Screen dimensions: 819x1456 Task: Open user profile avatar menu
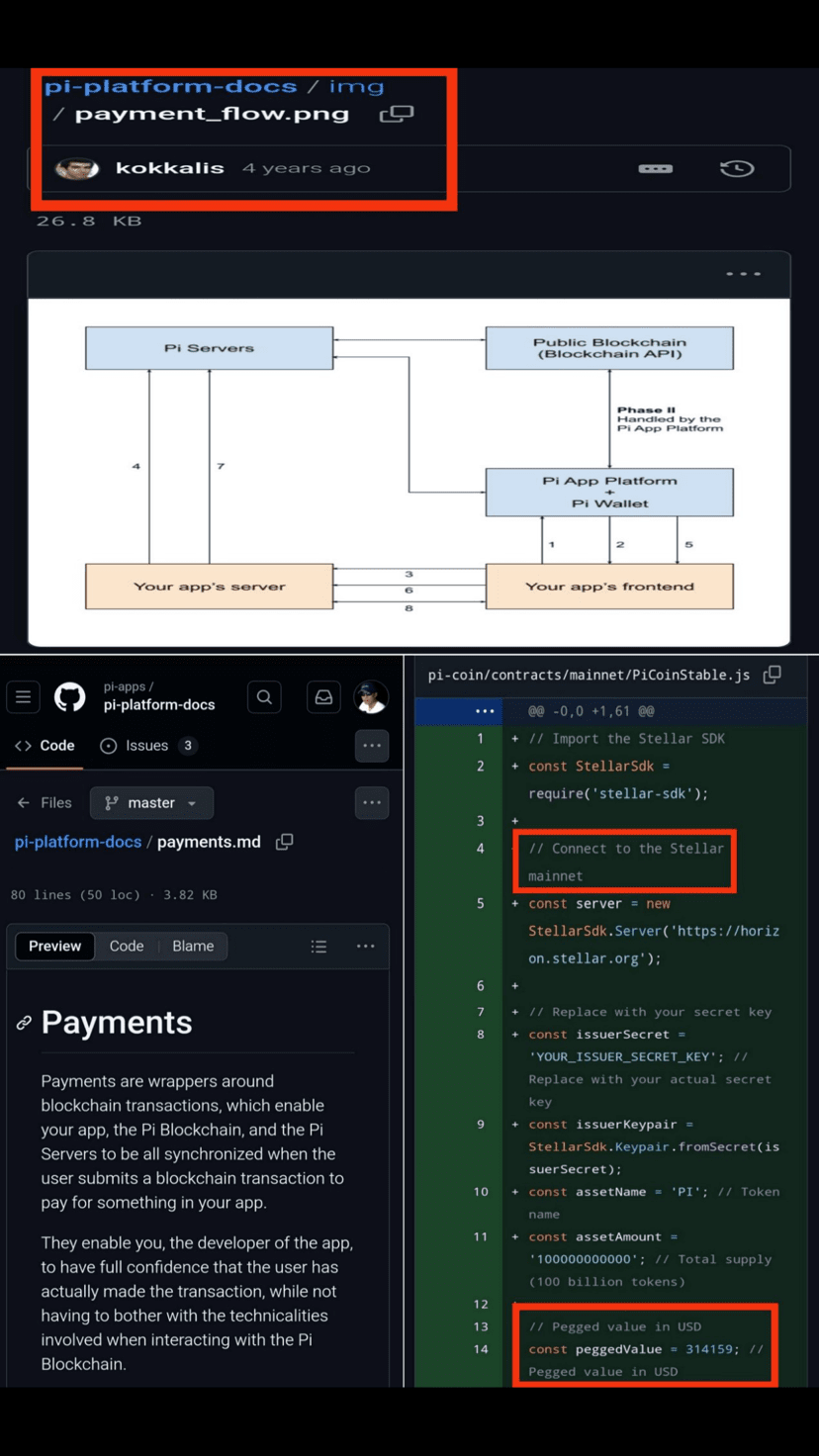click(x=371, y=697)
